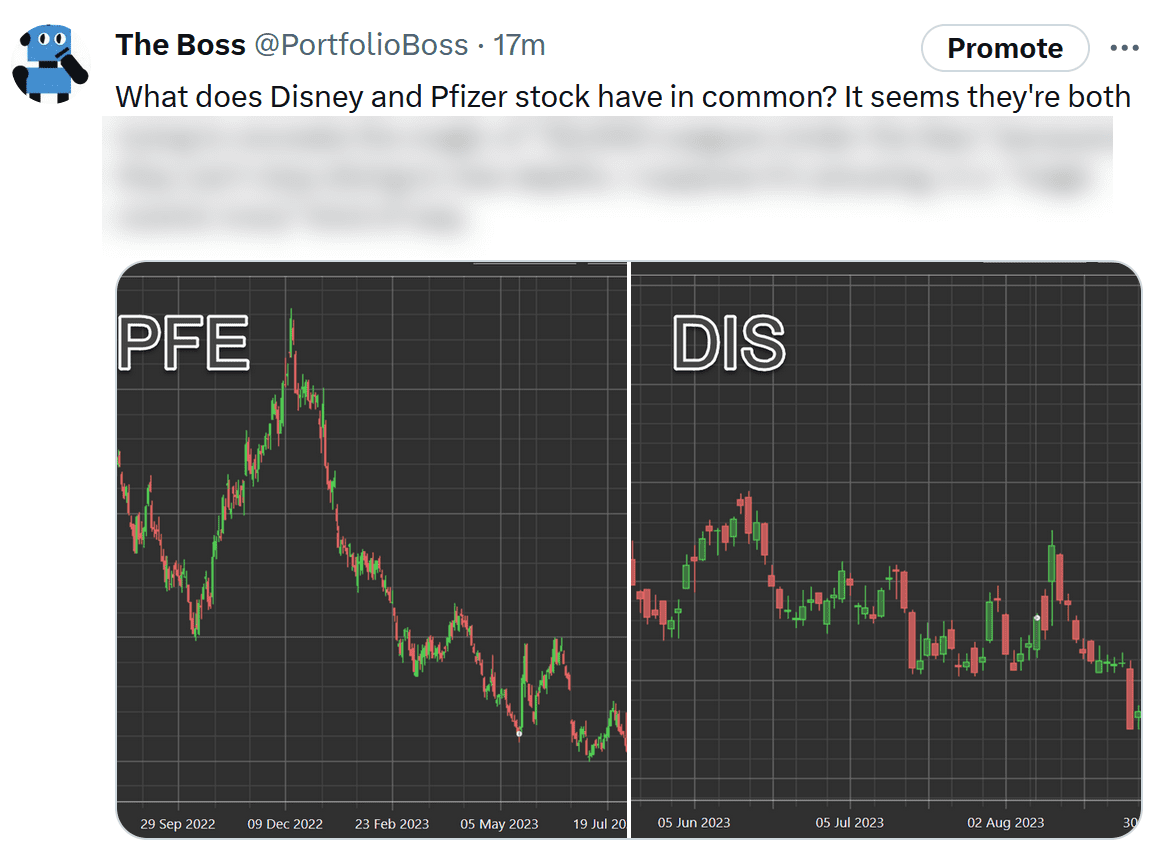
Task: Select the 02 Aug 2023 axis date
Action: [x=1005, y=823]
